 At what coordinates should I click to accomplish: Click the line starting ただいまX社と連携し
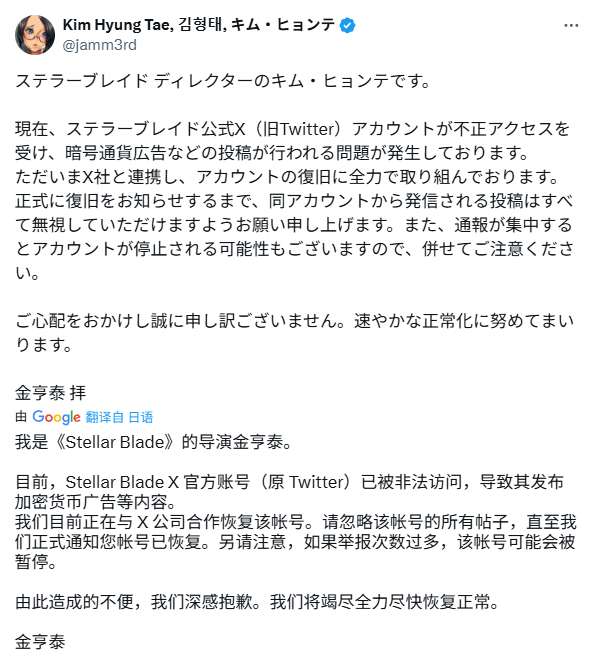288,177
